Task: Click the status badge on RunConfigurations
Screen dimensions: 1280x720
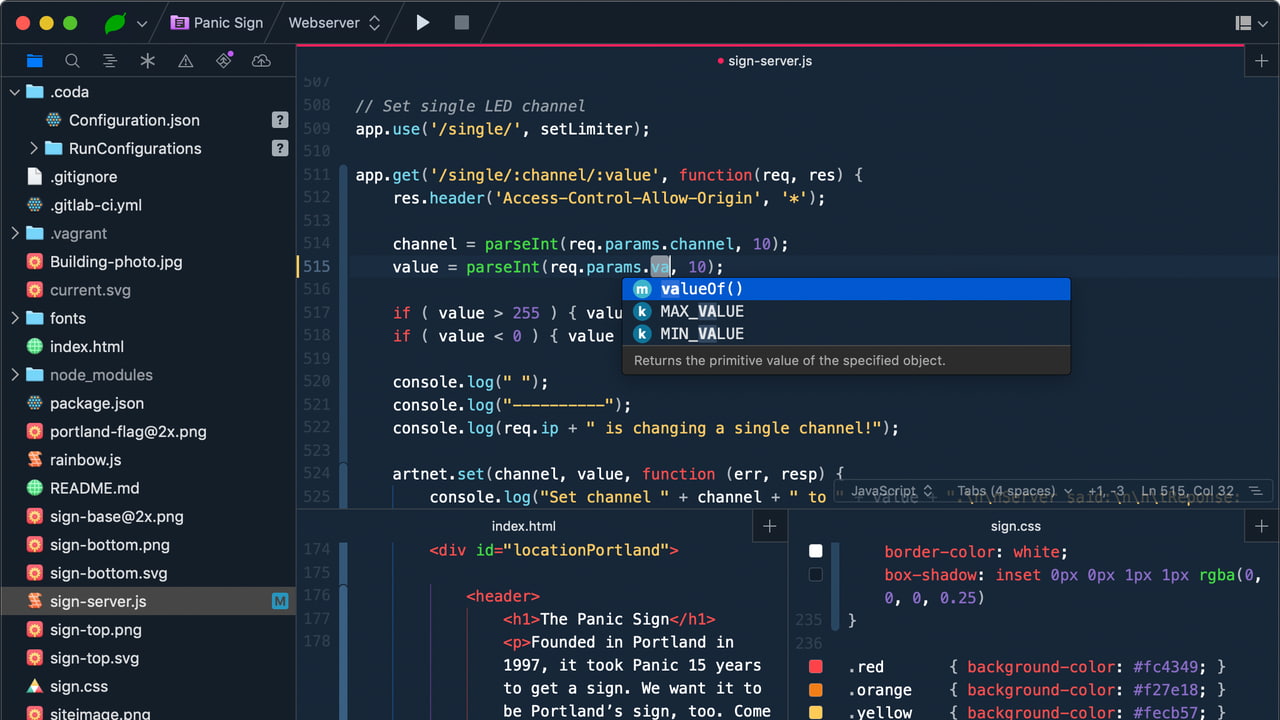Action: (x=280, y=148)
